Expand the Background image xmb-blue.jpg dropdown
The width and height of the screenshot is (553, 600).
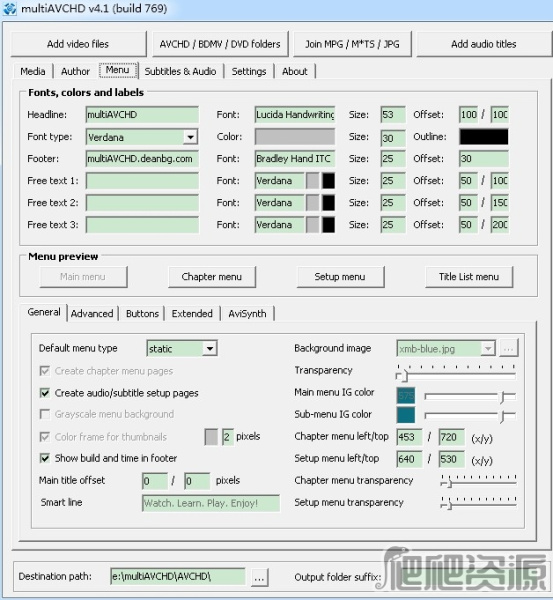(488, 349)
